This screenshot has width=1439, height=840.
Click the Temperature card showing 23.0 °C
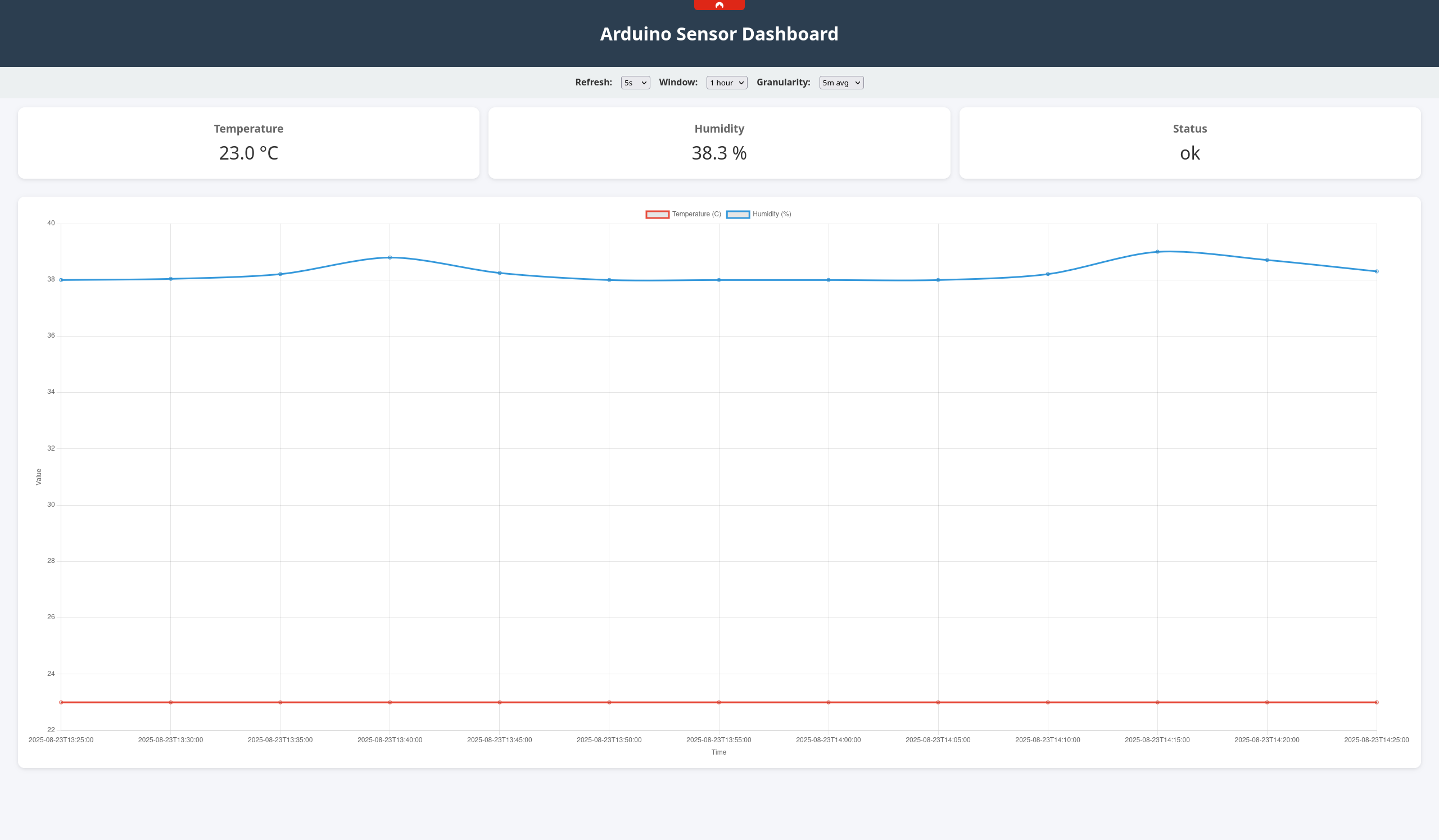tap(248, 143)
